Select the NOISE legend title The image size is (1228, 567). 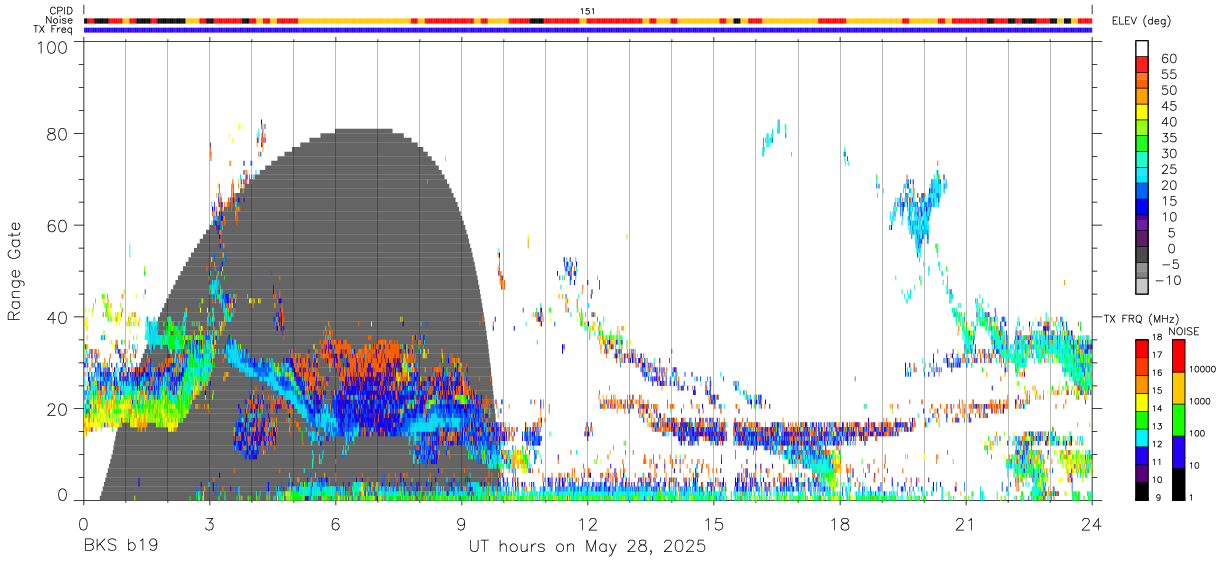coord(1184,331)
